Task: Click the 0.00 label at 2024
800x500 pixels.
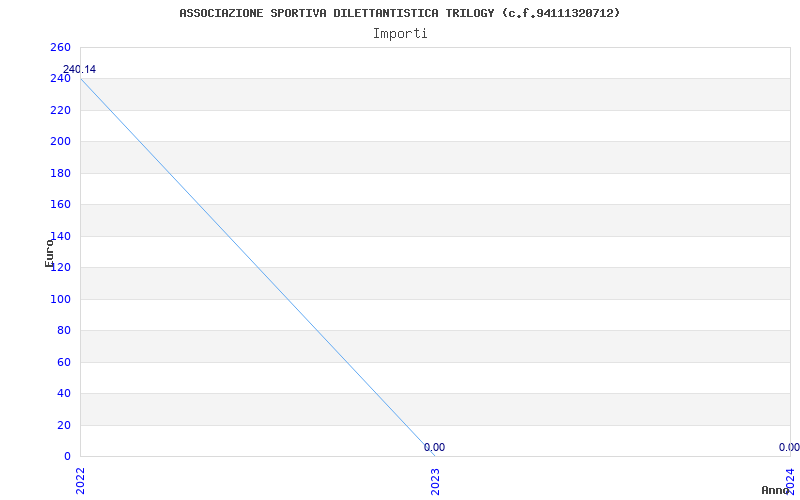Action: [789, 447]
